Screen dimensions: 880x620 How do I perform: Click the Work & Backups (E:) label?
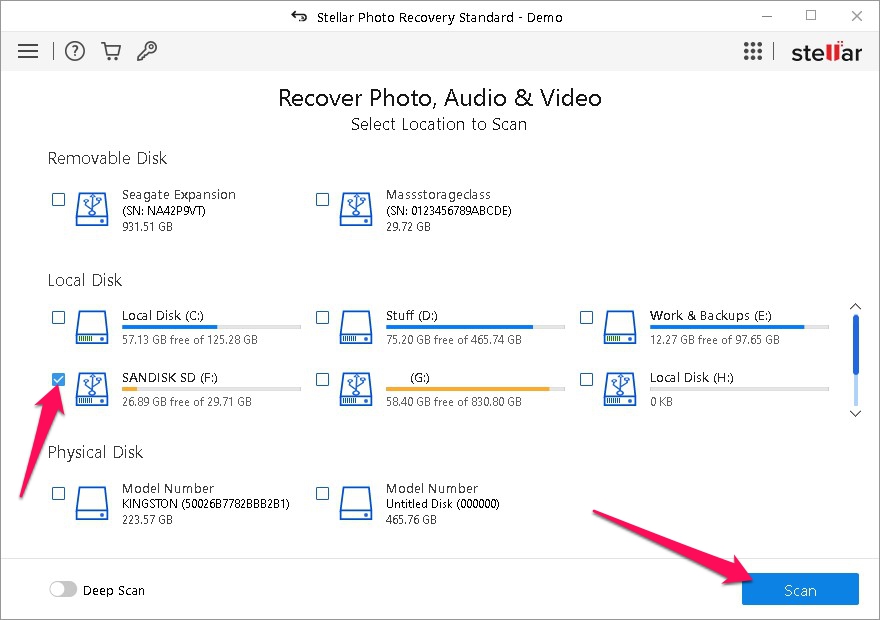pos(711,315)
